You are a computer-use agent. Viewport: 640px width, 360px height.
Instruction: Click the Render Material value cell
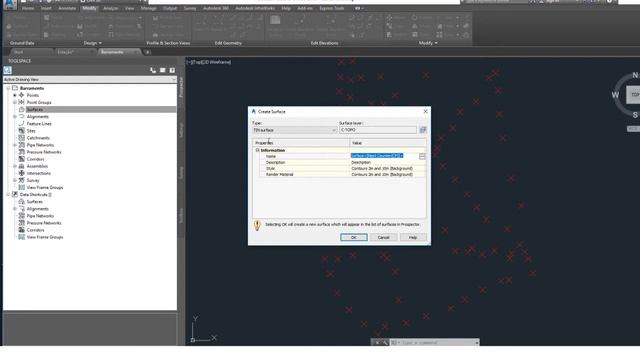388,174
